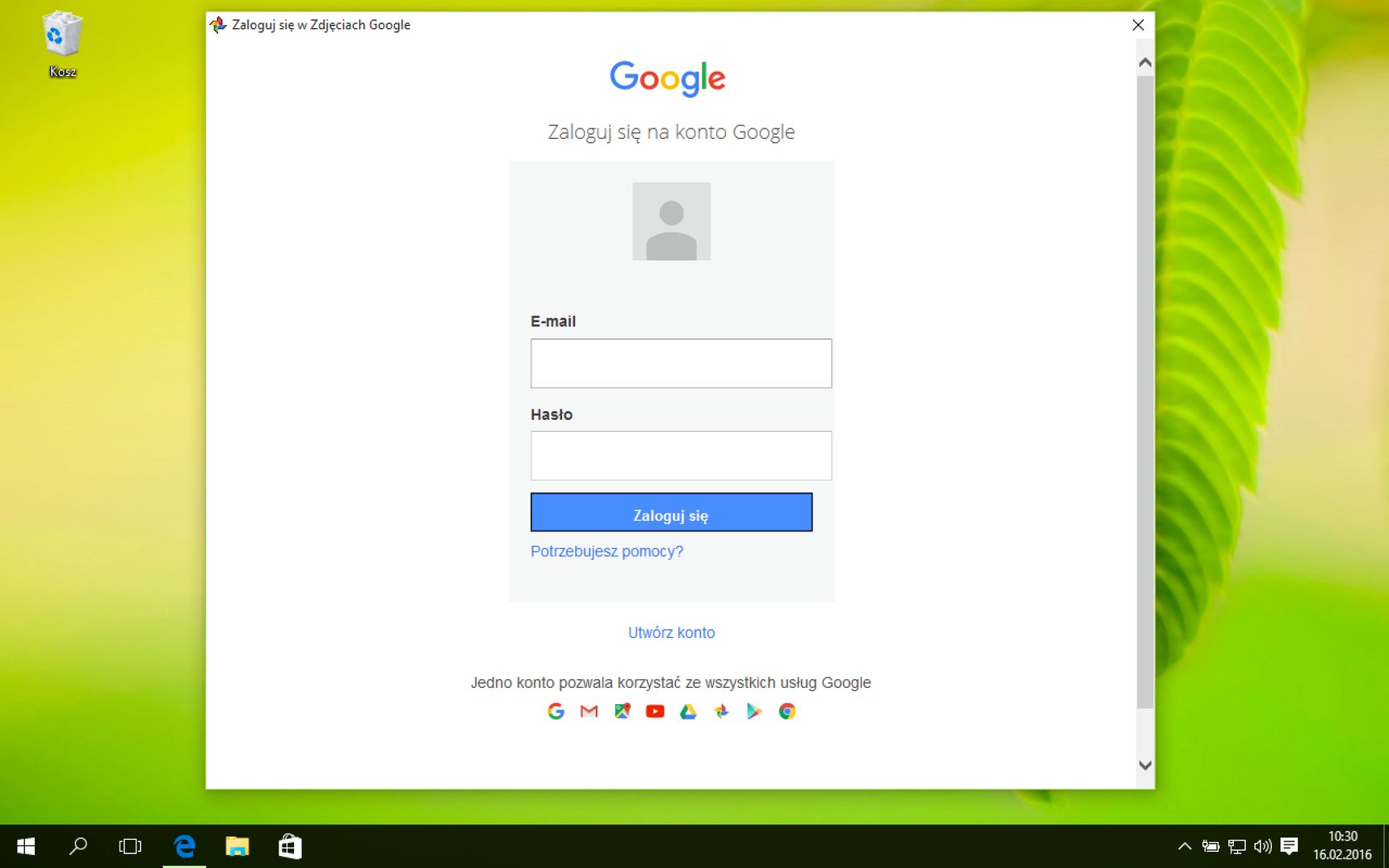The image size is (1389, 868).
Task: Click the YouTube service icon
Action: click(655, 711)
